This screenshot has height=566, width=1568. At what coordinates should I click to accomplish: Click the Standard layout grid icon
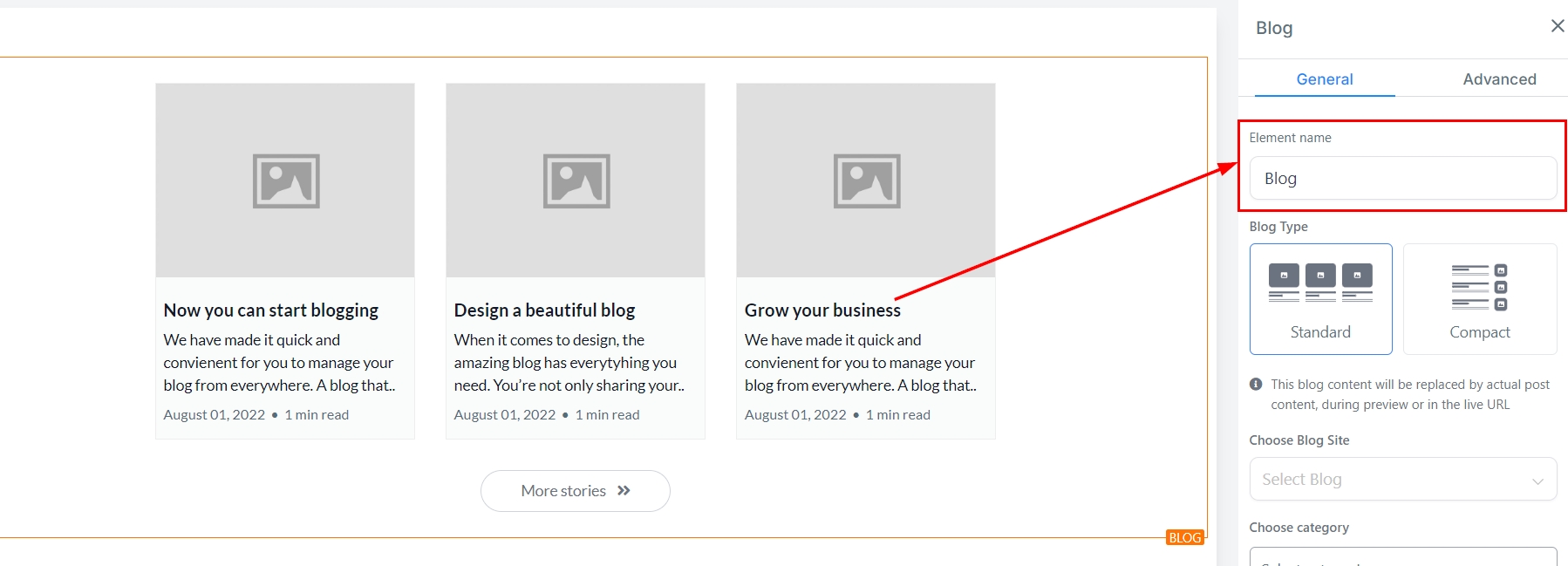1320,283
